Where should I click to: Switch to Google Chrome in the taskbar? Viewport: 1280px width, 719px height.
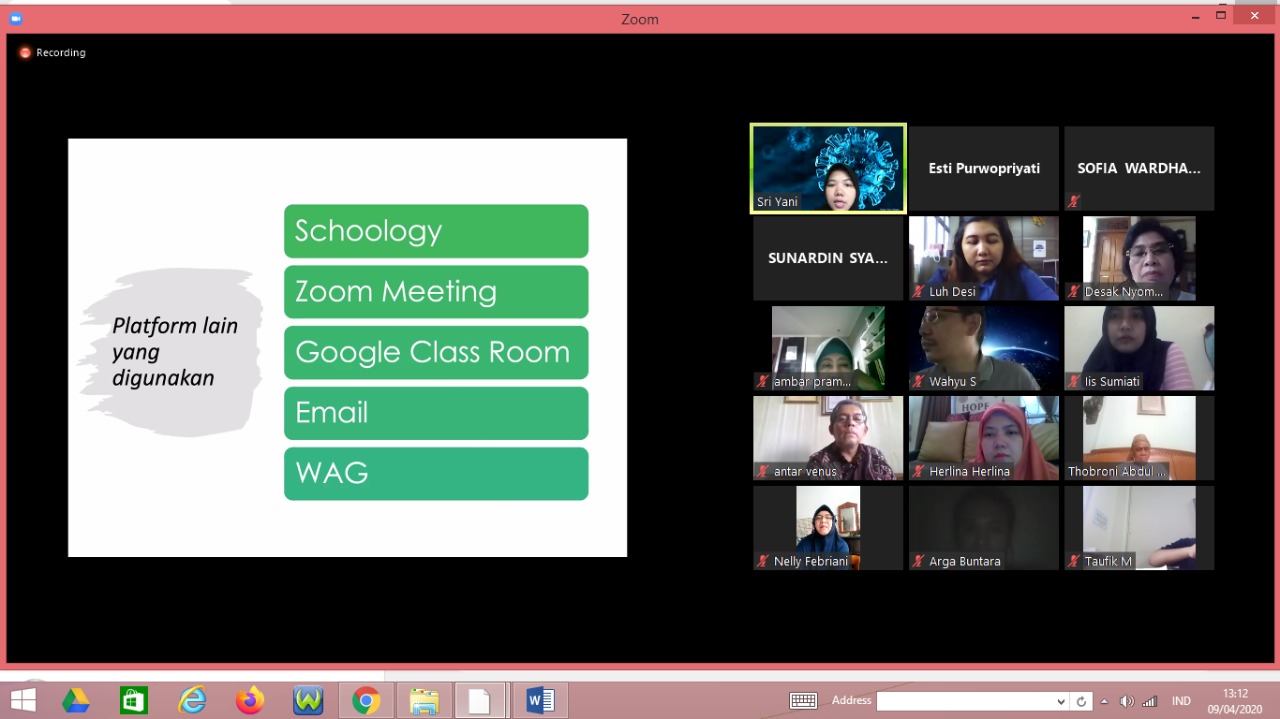tap(366, 701)
